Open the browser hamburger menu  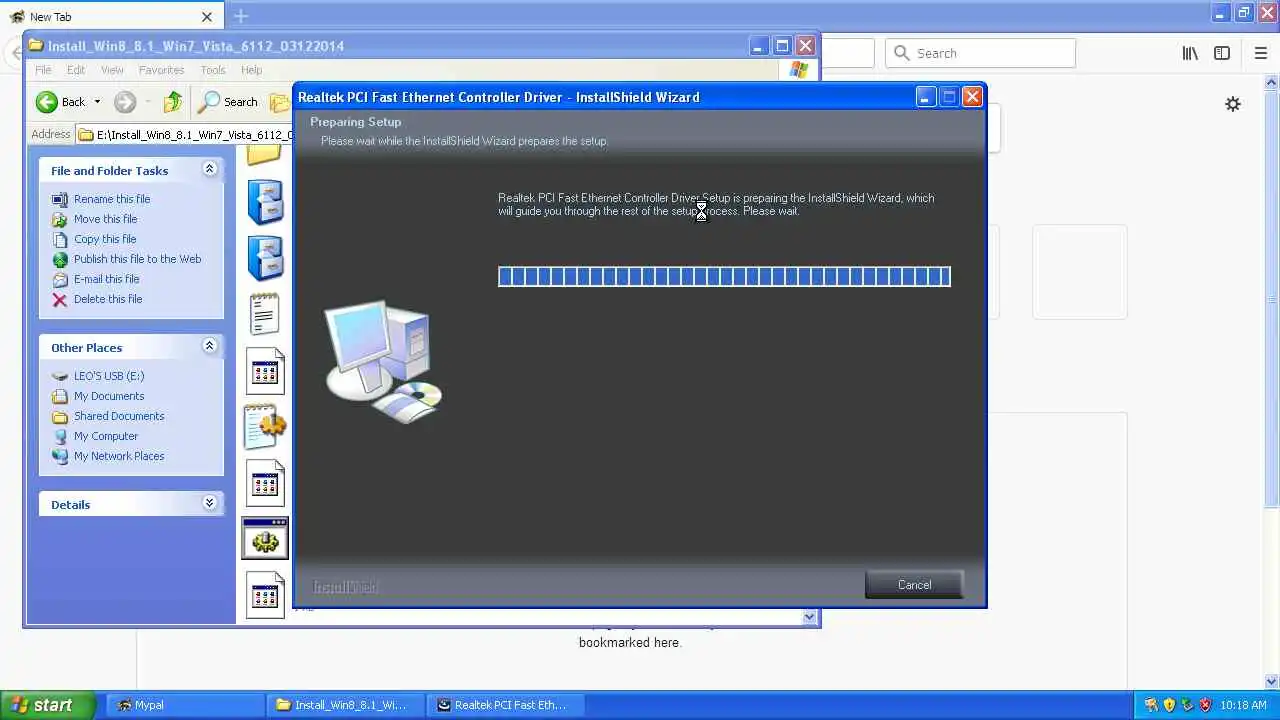1261,53
